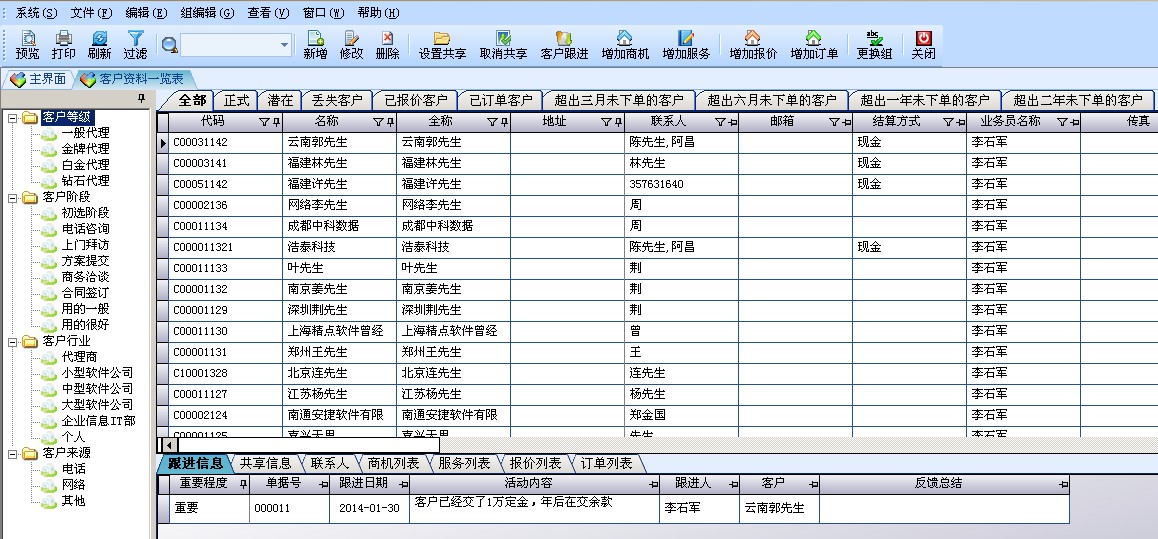Collapse the 客户行业 tree node
Screen dimensions: 1158x539
13,341
